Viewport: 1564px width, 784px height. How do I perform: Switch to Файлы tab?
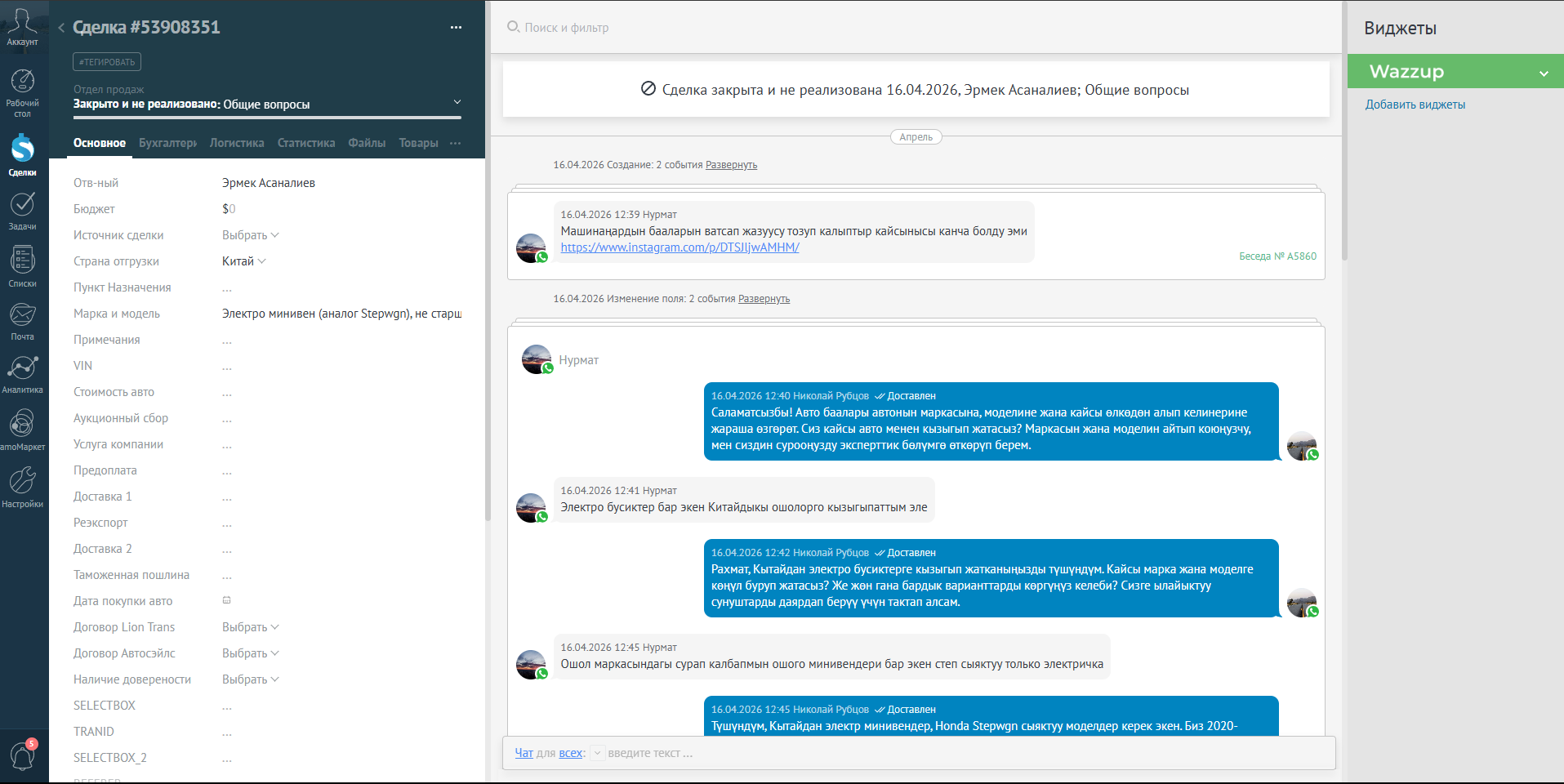[x=367, y=143]
